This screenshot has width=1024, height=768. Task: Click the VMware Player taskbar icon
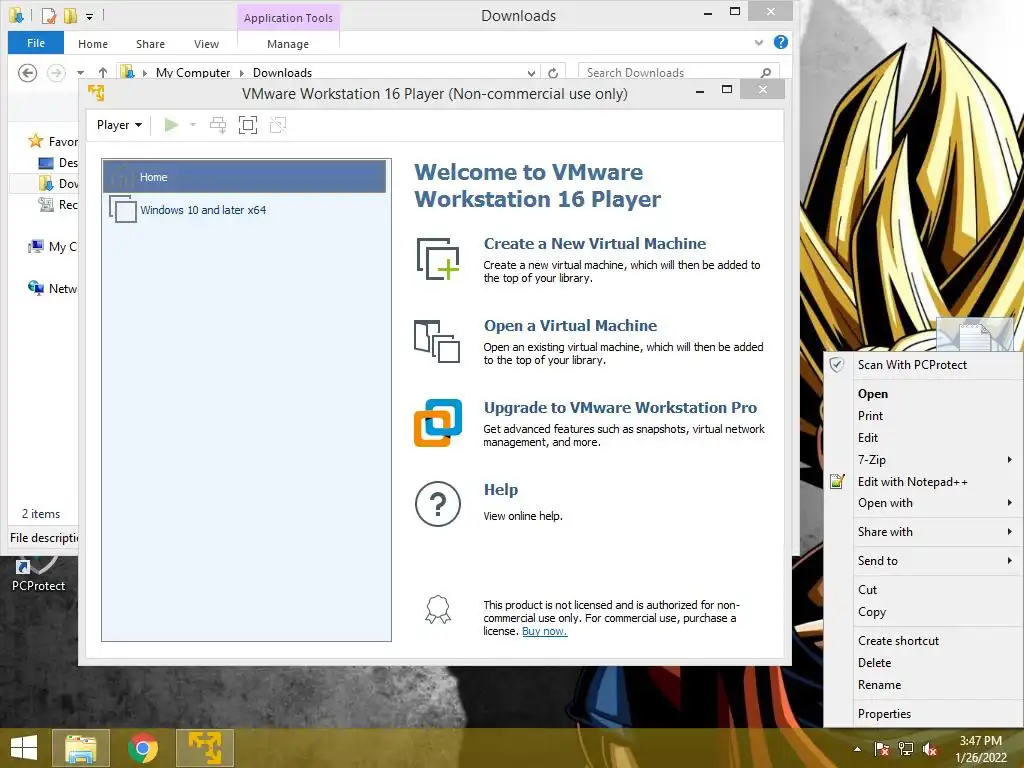coord(205,748)
